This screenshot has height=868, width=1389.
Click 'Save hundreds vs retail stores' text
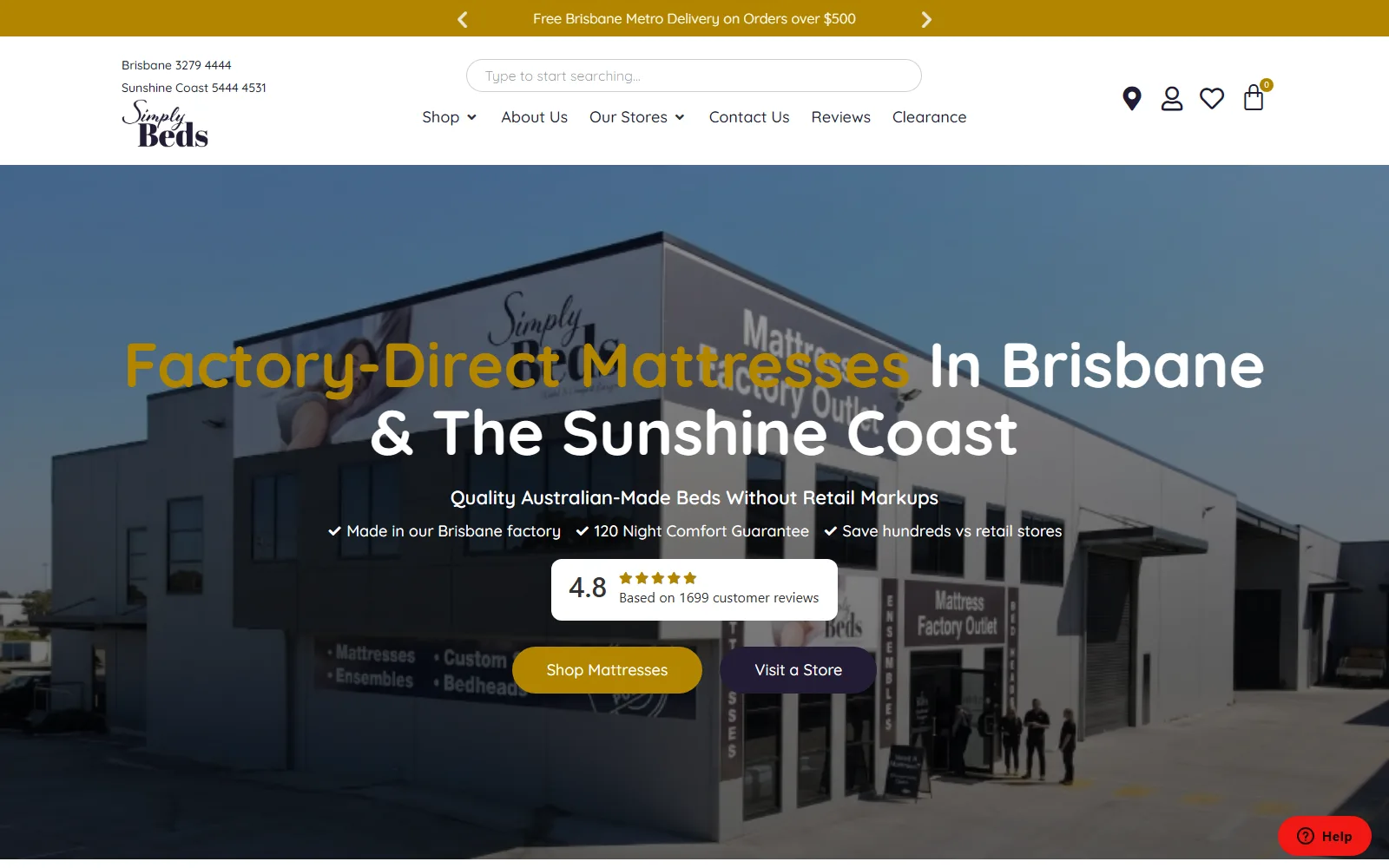tap(952, 531)
